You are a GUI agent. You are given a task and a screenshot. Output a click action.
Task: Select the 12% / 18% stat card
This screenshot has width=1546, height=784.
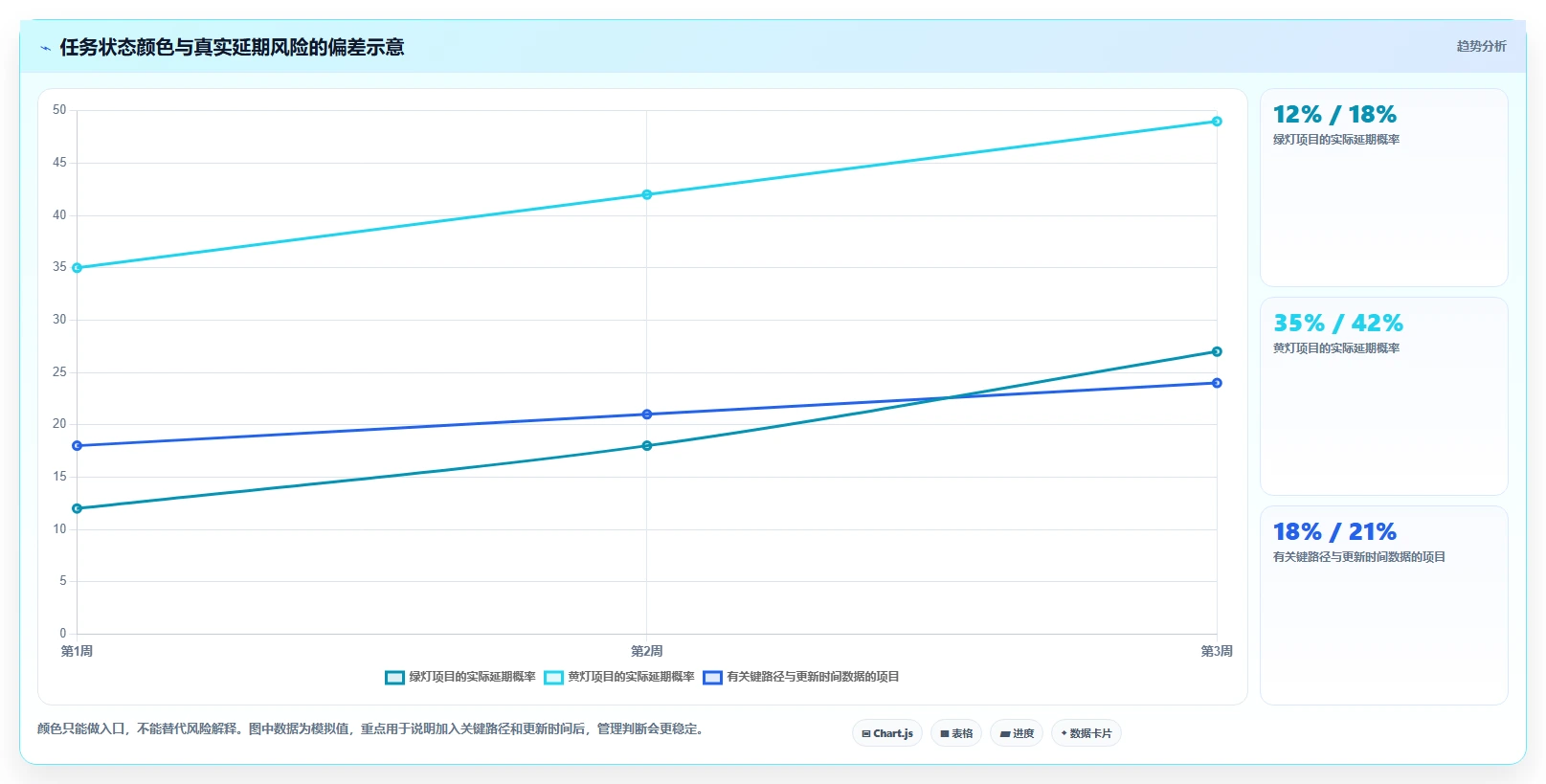coord(1384,188)
